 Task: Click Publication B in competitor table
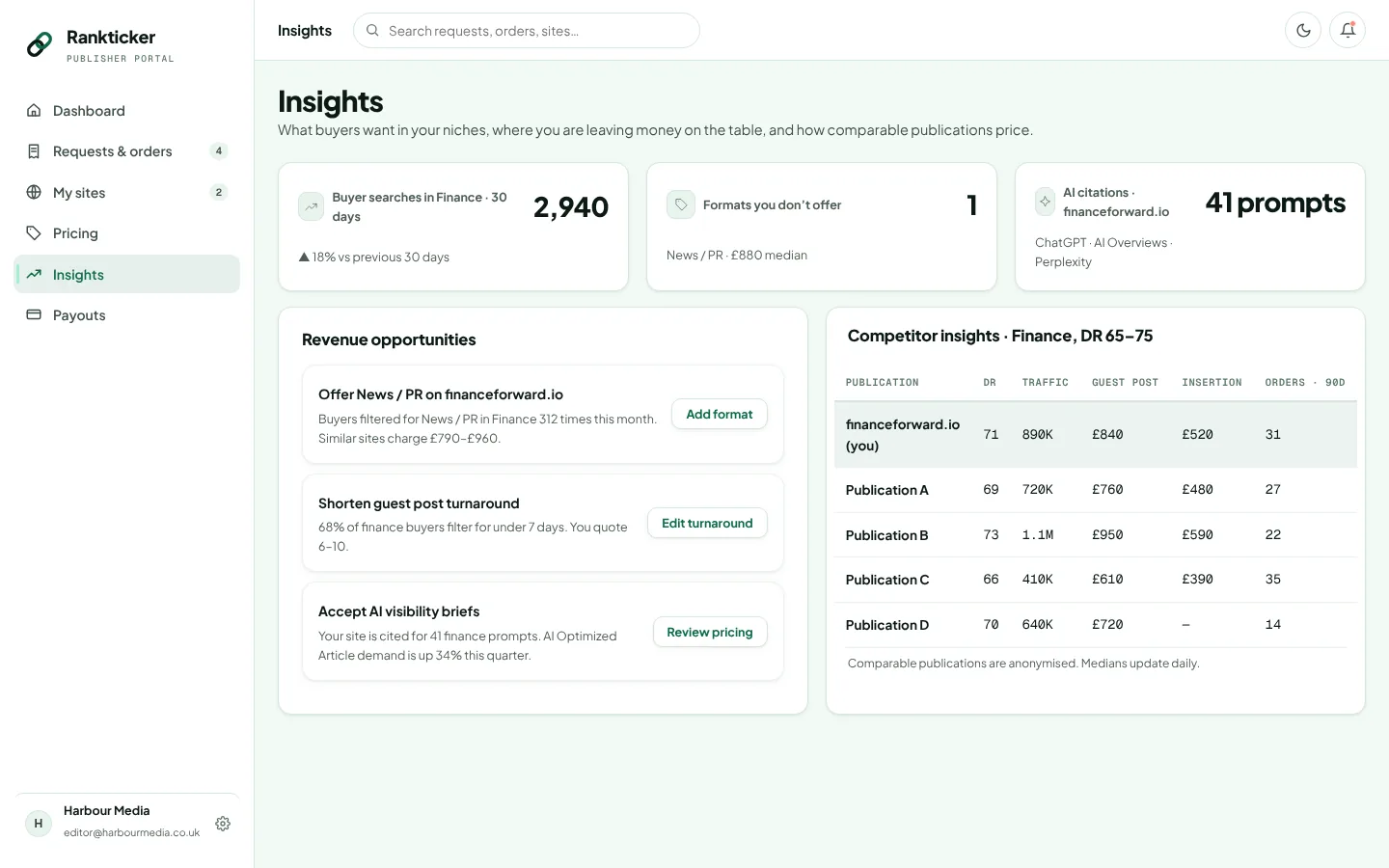[x=887, y=535]
